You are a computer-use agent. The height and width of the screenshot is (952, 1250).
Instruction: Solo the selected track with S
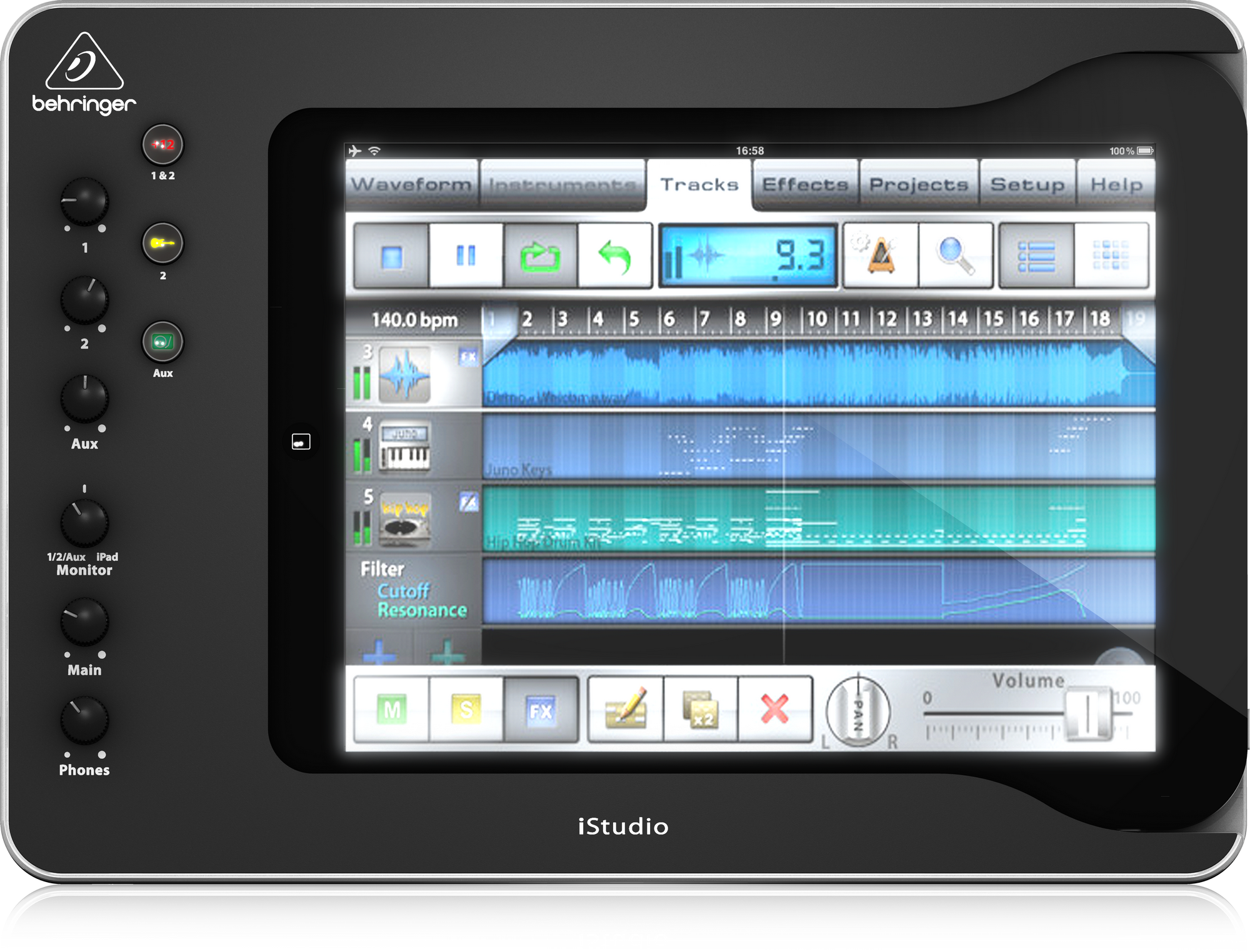[466, 710]
